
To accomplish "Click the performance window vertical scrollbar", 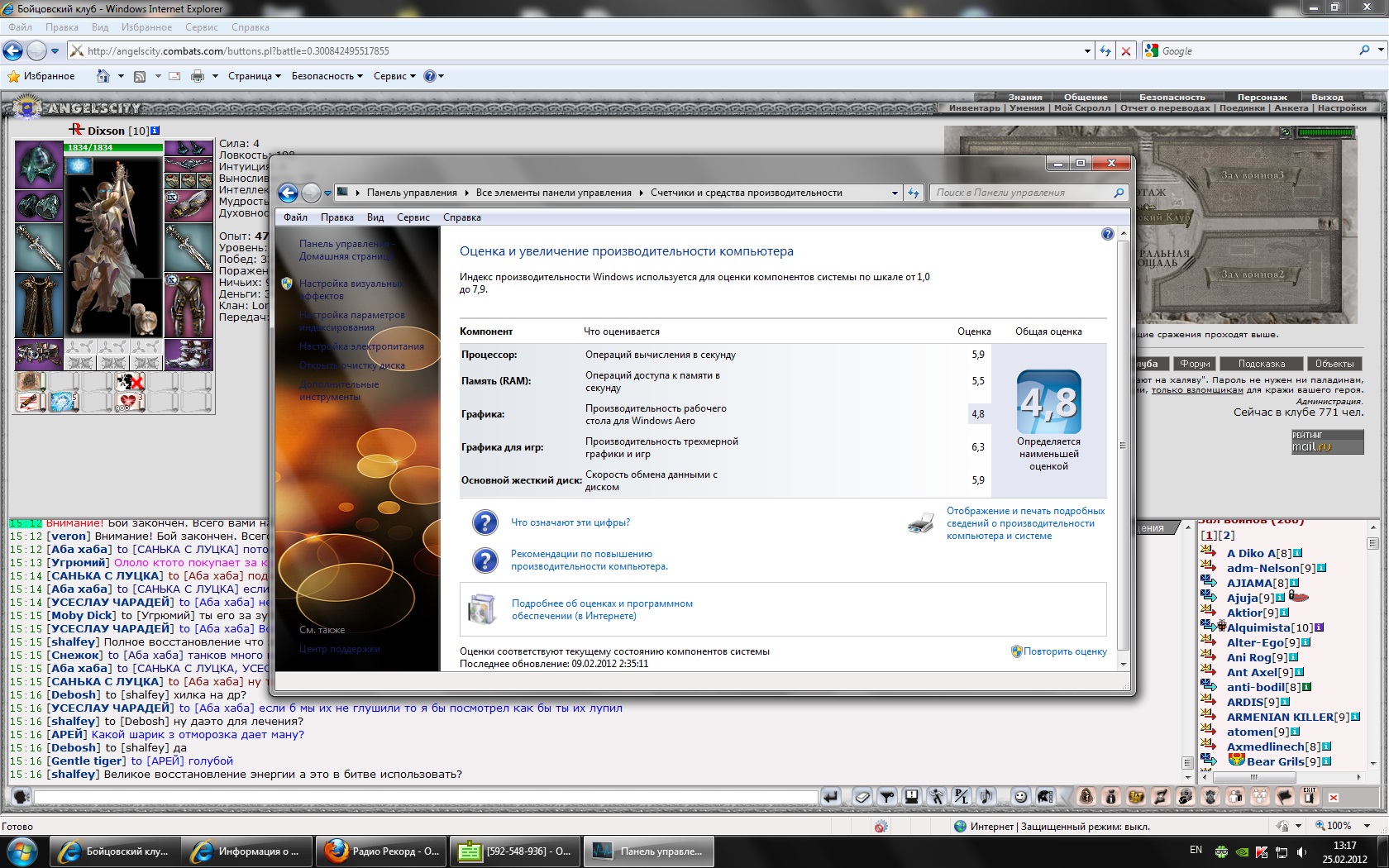I will 1123,446.
